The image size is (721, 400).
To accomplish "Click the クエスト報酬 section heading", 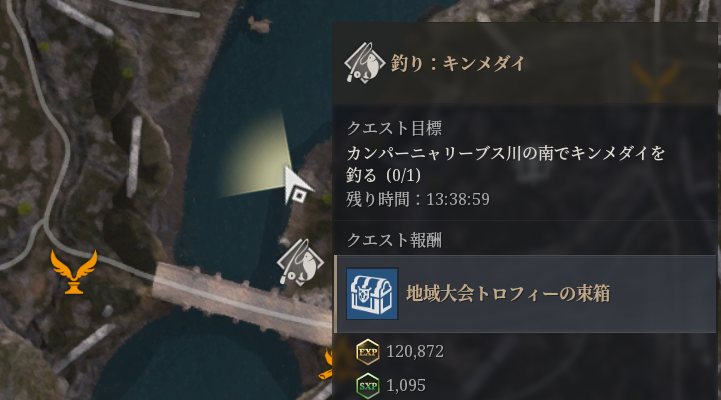I will (x=394, y=240).
